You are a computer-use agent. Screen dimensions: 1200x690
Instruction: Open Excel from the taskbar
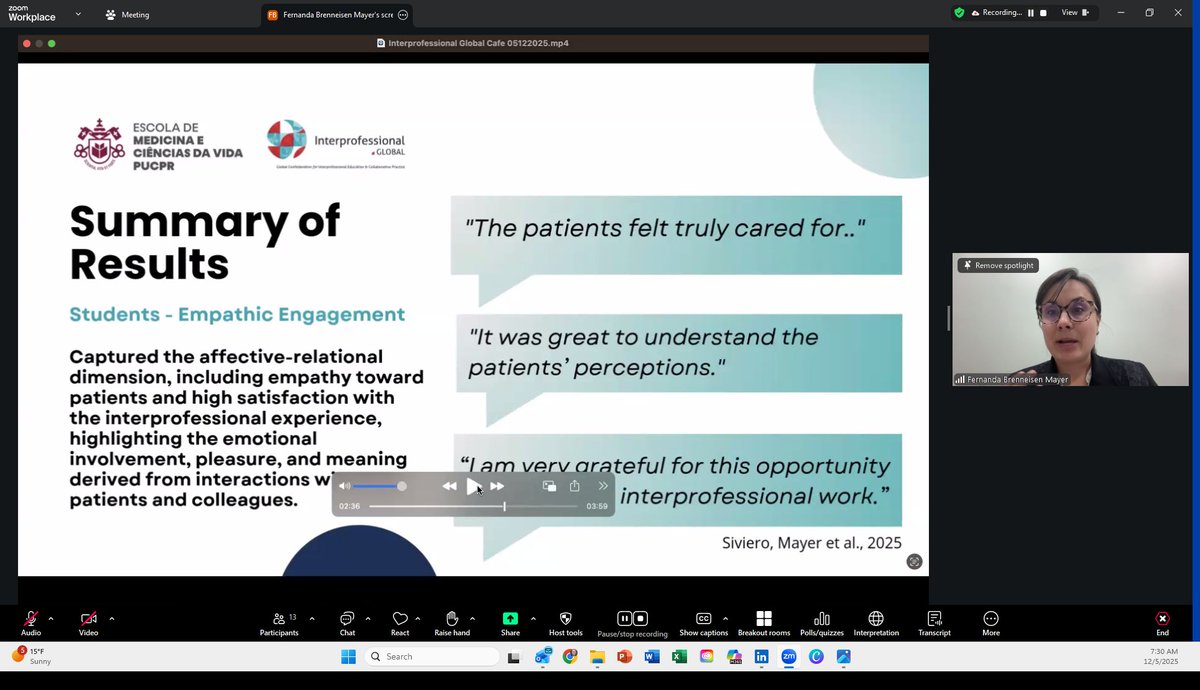coord(679,657)
